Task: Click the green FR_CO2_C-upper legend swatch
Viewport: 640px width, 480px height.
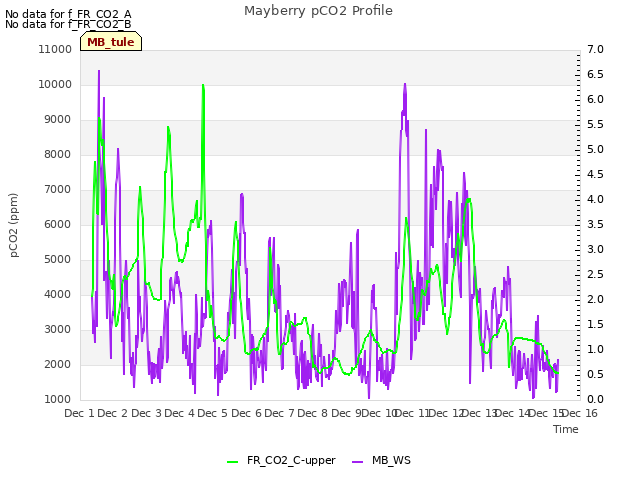Action: click(233, 462)
